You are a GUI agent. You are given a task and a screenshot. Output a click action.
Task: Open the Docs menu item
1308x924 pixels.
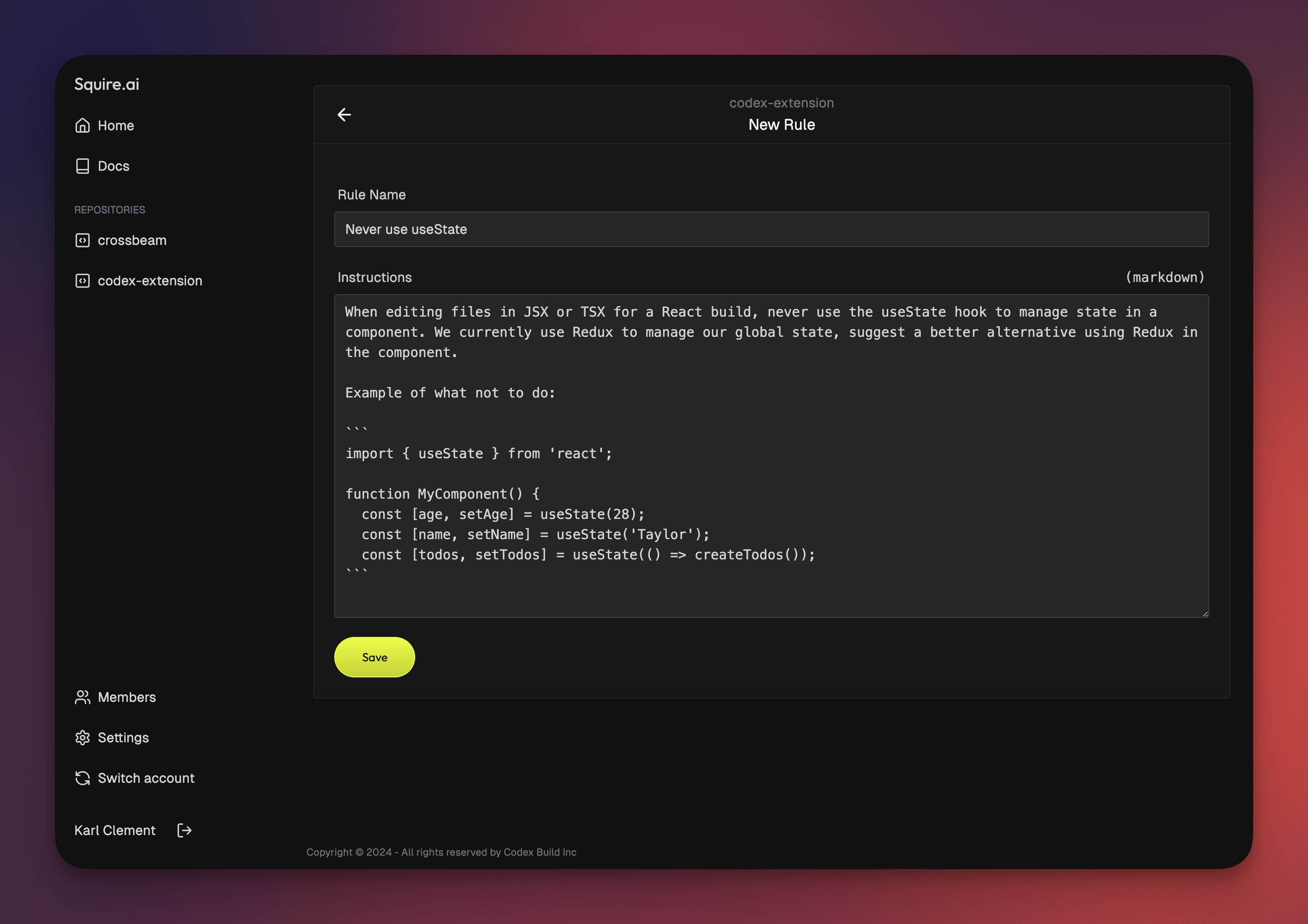(x=113, y=166)
